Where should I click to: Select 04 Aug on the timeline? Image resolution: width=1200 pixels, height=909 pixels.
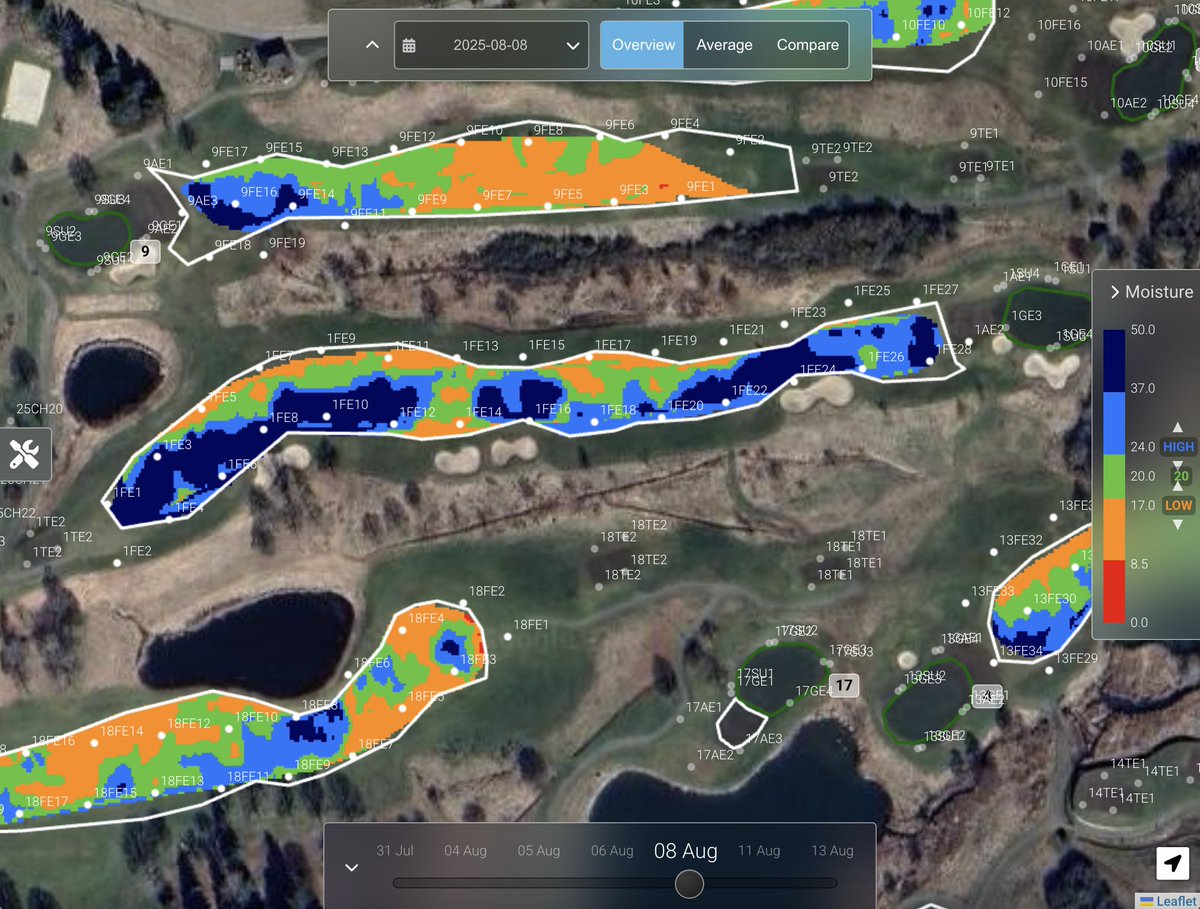click(465, 851)
